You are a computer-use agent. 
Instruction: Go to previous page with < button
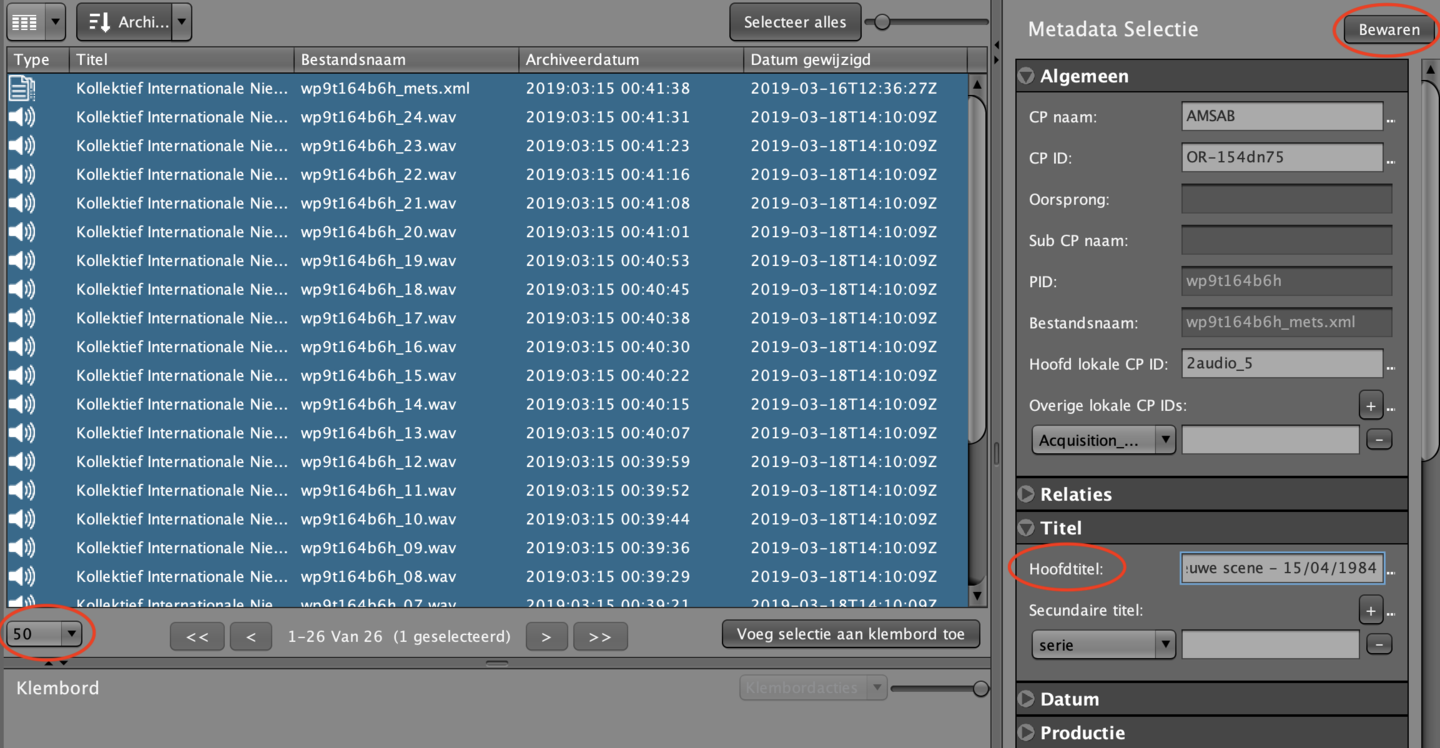tap(251, 637)
